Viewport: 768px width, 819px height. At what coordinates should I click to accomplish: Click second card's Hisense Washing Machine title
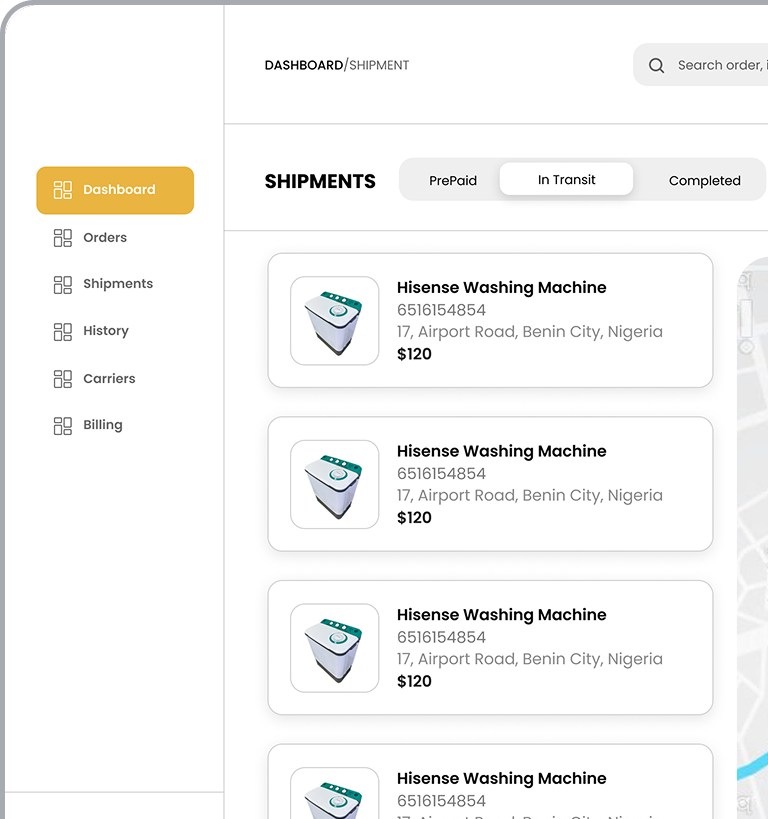502,451
